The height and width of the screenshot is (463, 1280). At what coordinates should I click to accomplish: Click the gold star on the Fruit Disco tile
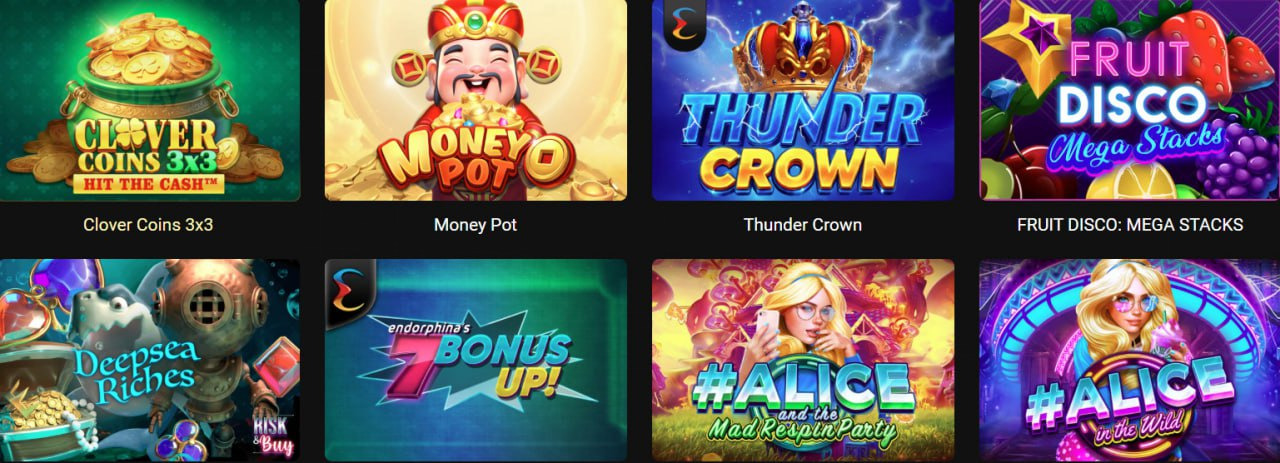[1023, 45]
